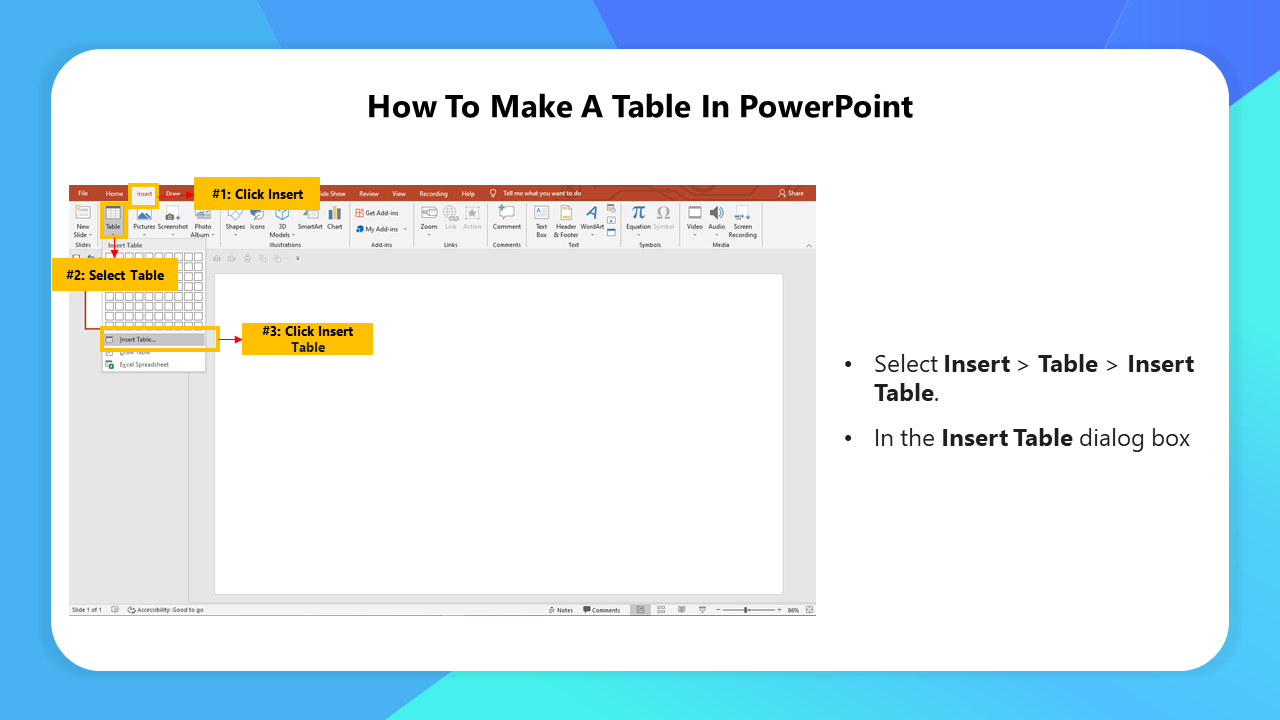Click the greyed Link icon
1280x720 pixels.
450,213
